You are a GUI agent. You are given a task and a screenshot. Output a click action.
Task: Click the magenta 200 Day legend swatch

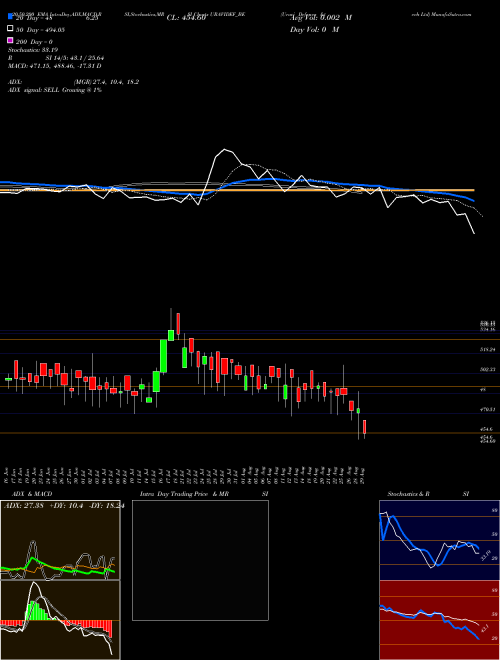click(11, 40)
